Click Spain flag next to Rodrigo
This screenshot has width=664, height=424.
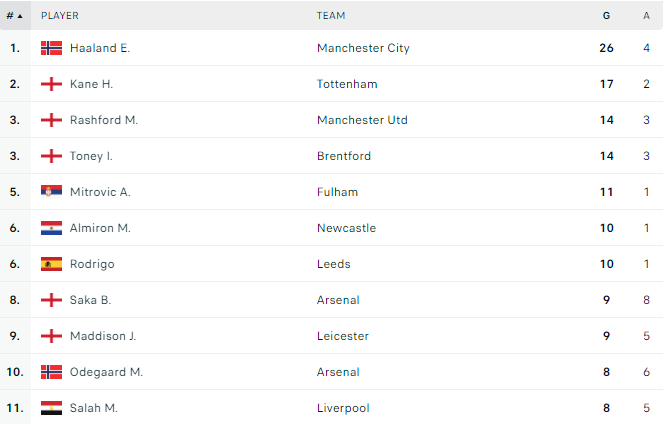(51, 264)
